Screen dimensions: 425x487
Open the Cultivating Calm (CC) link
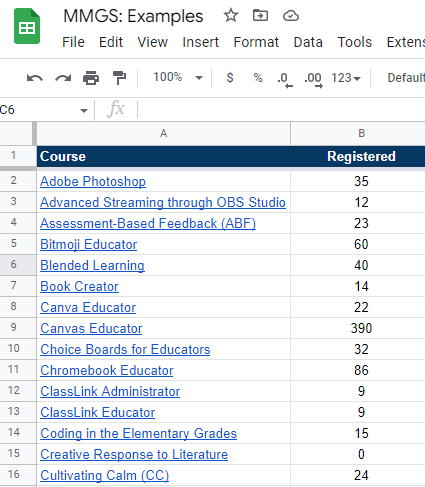coord(104,476)
